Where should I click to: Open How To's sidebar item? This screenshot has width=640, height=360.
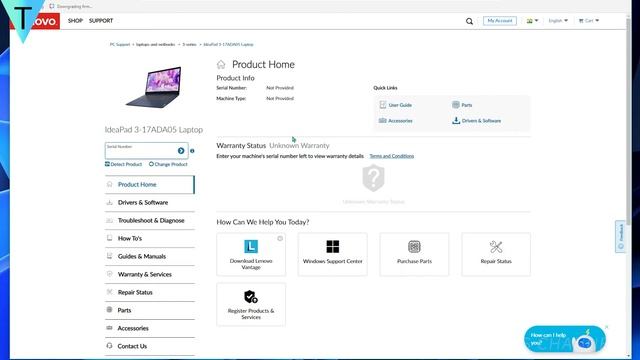tap(150, 238)
